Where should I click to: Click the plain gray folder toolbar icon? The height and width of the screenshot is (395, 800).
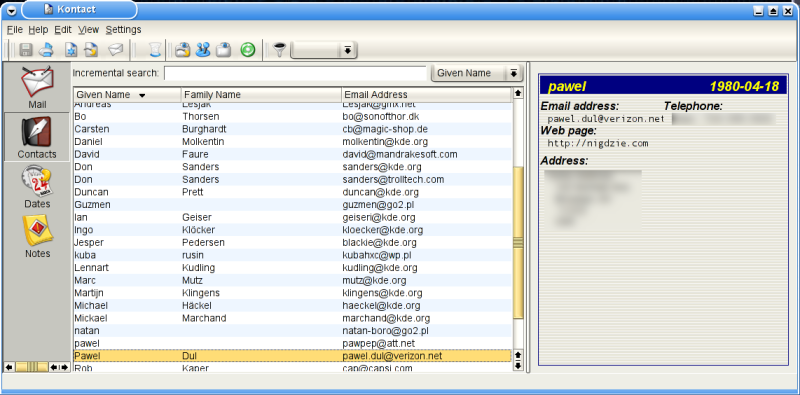pyautogui.click(x=223, y=50)
